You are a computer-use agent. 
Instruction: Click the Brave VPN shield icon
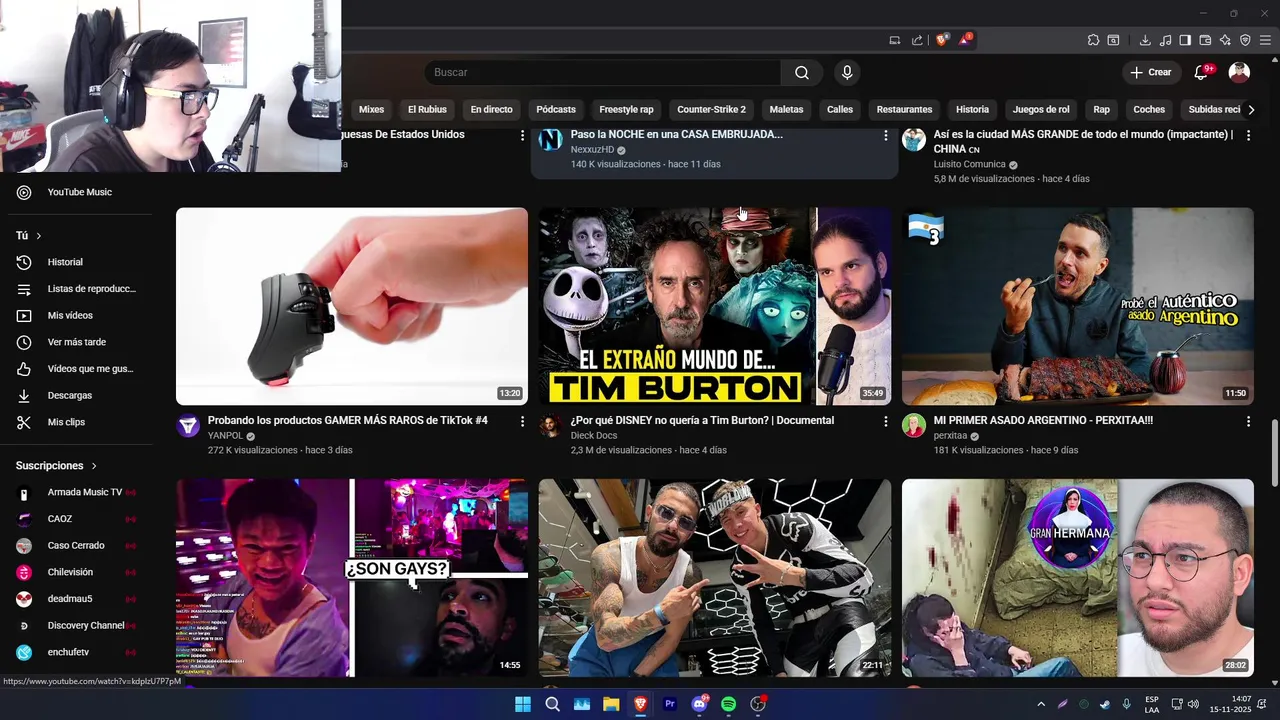point(1245,40)
